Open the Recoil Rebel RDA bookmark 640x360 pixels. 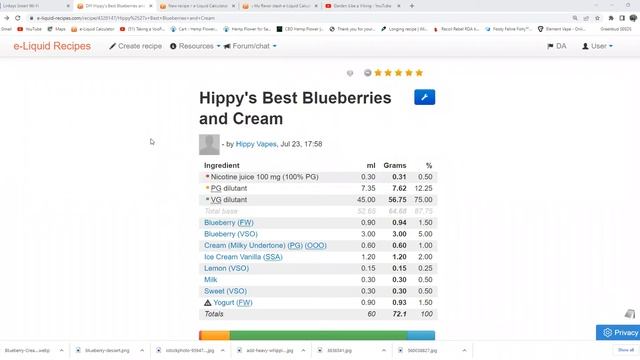tap(456, 29)
